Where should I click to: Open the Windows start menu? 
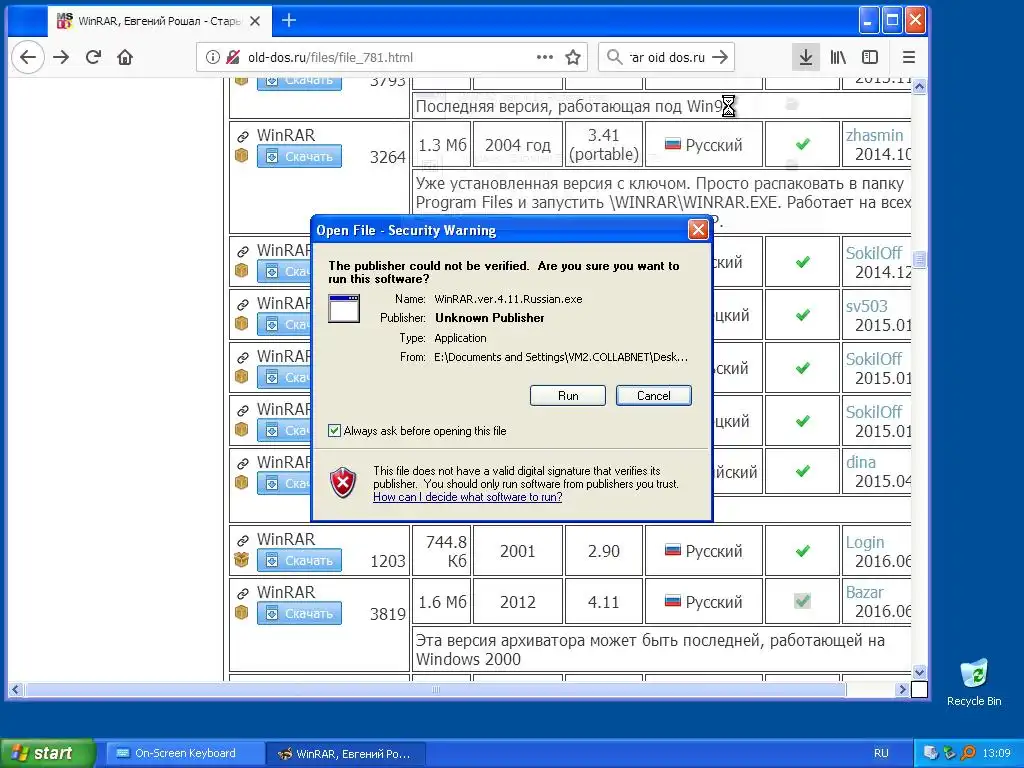pyautogui.click(x=46, y=753)
